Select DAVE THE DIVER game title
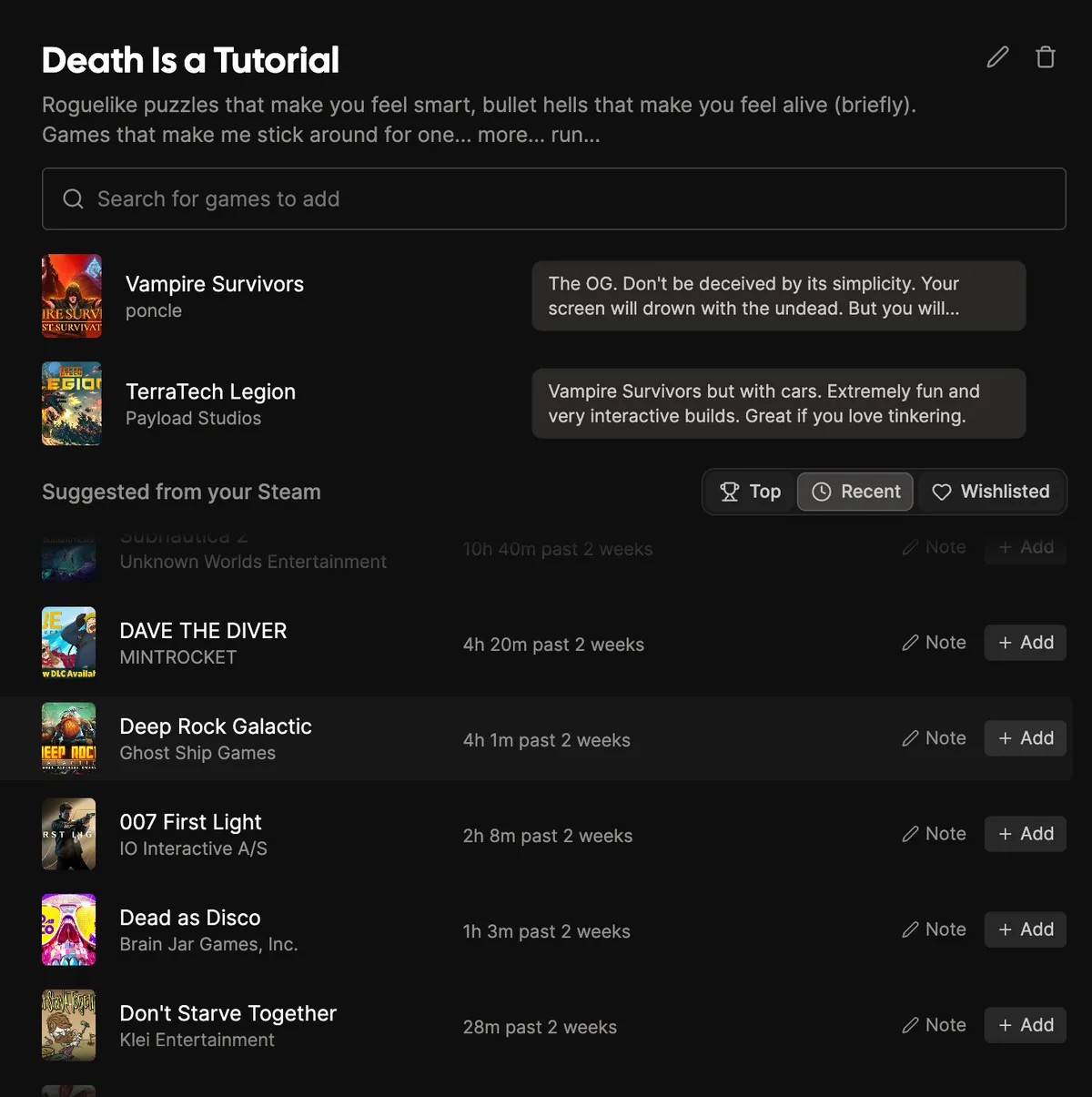 [x=203, y=631]
